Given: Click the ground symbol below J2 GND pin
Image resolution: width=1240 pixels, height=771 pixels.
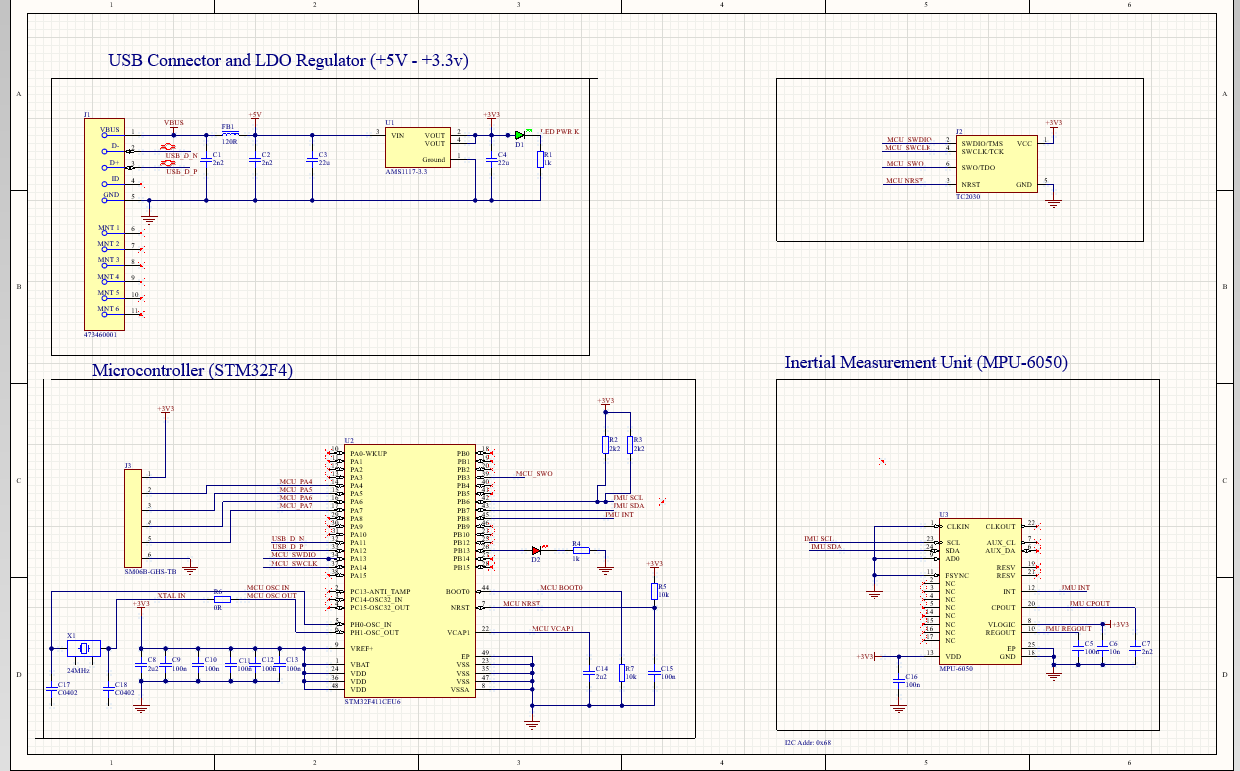Looking at the screenshot, I should coord(1052,203).
